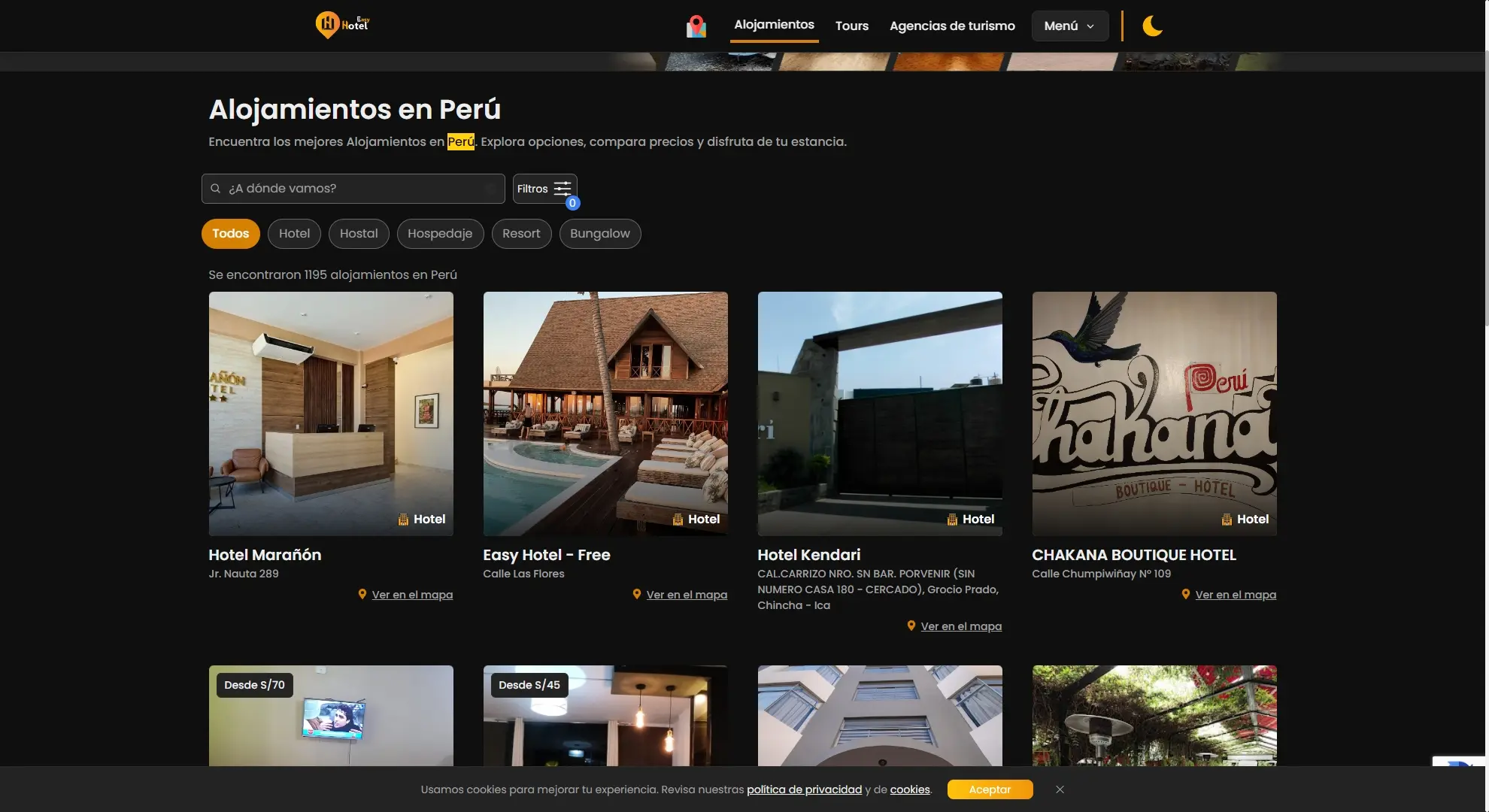1489x812 pixels.
Task: Open the Filtros sliders button
Action: pos(544,189)
